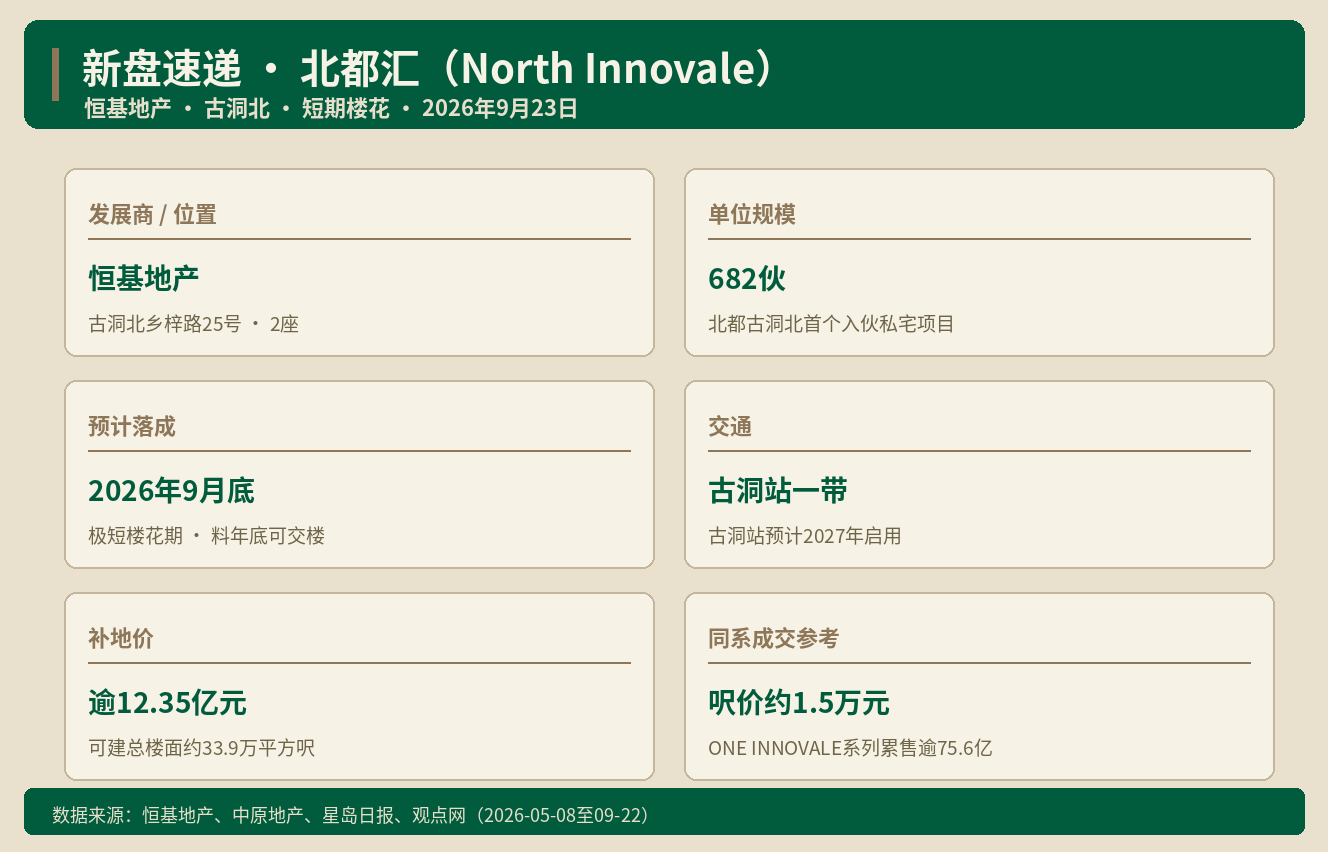Click the 北都汇 North Innovale headline
Screen dimensions: 1328x852
tap(428, 68)
